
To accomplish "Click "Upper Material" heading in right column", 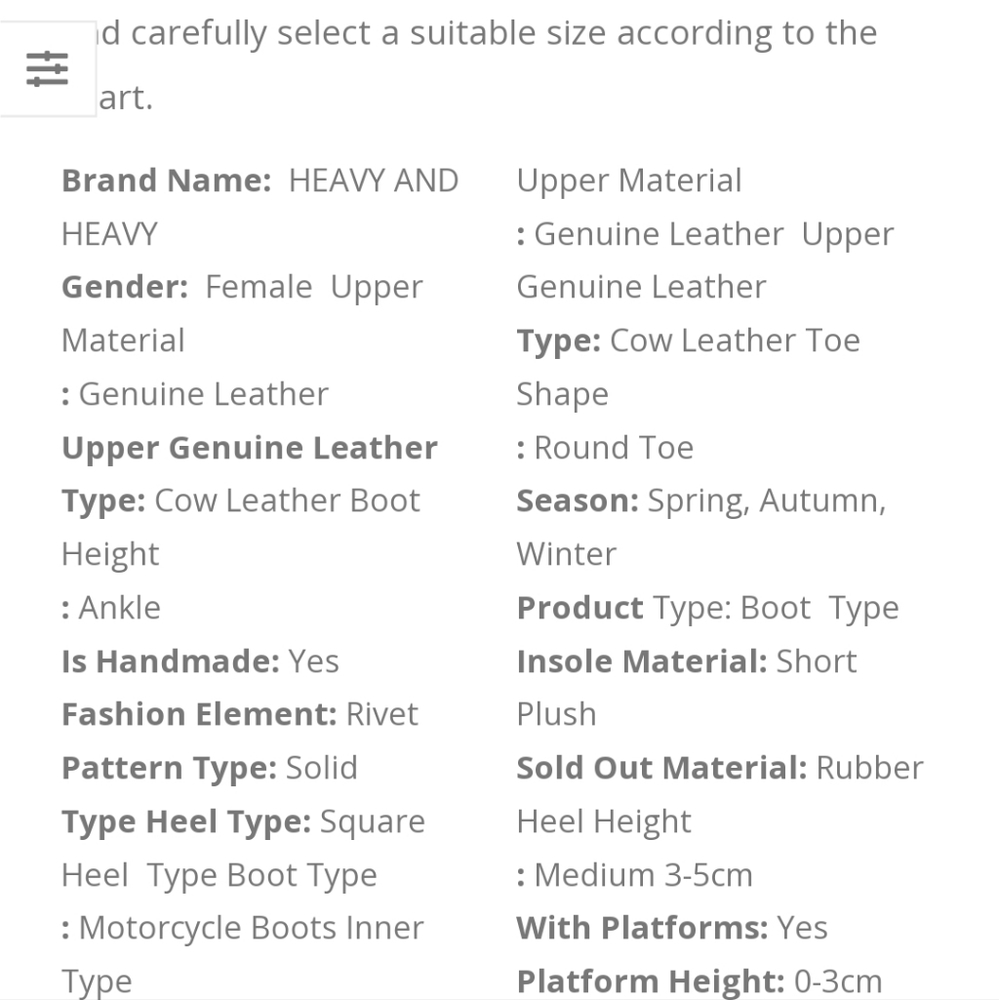I will [x=629, y=181].
